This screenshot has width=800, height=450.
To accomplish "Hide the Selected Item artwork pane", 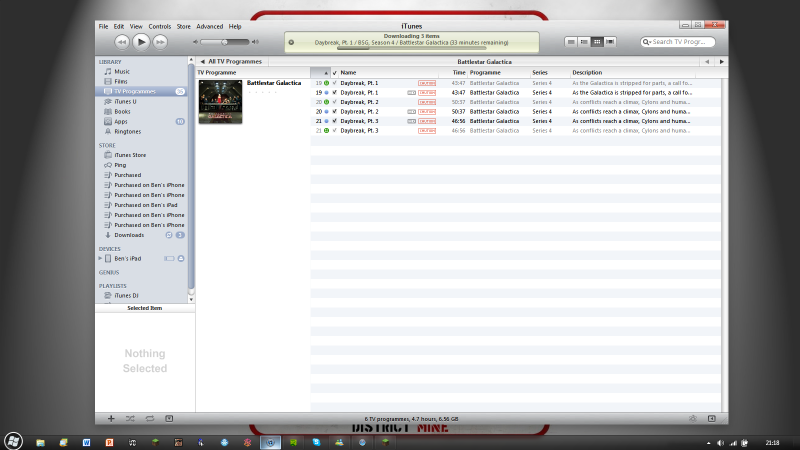I will click(169, 418).
